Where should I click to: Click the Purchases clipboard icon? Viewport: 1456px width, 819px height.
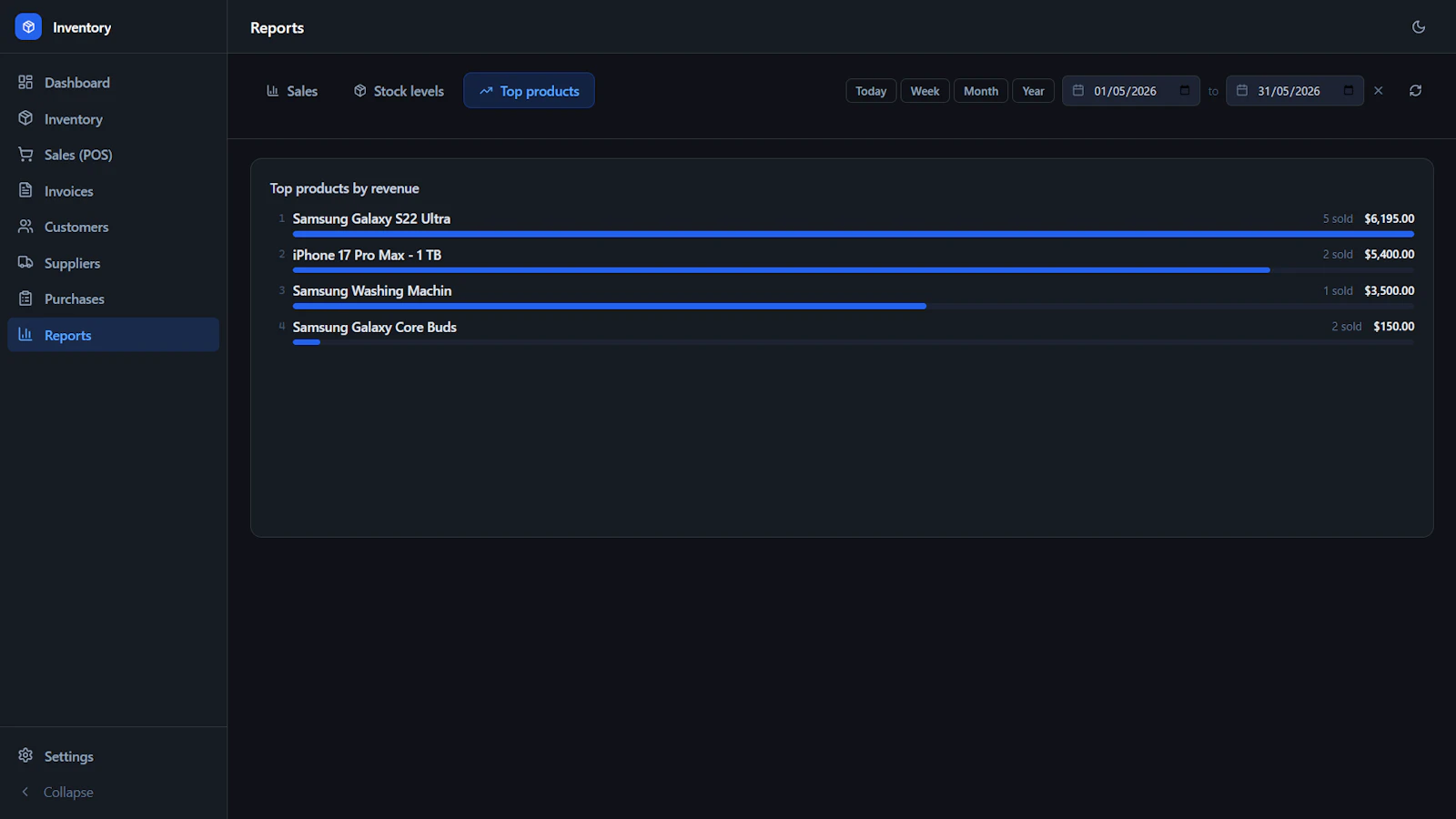coord(25,298)
